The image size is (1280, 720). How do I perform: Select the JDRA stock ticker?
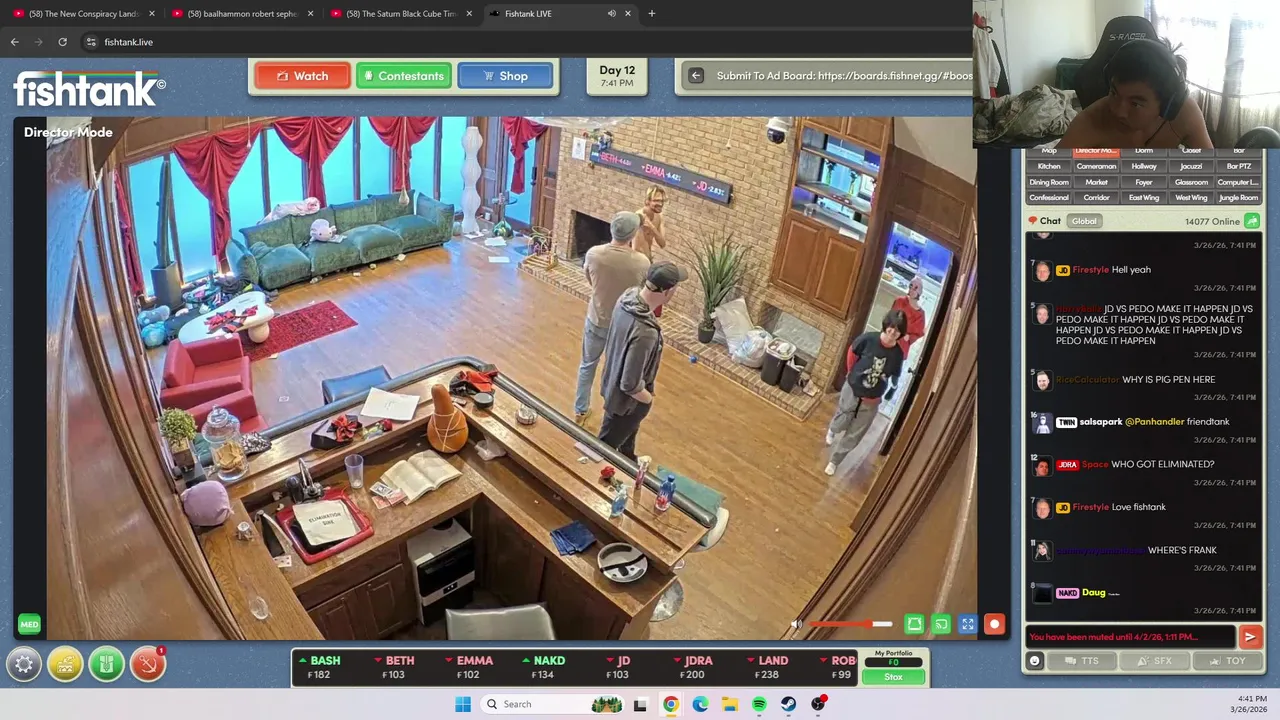[694, 667]
